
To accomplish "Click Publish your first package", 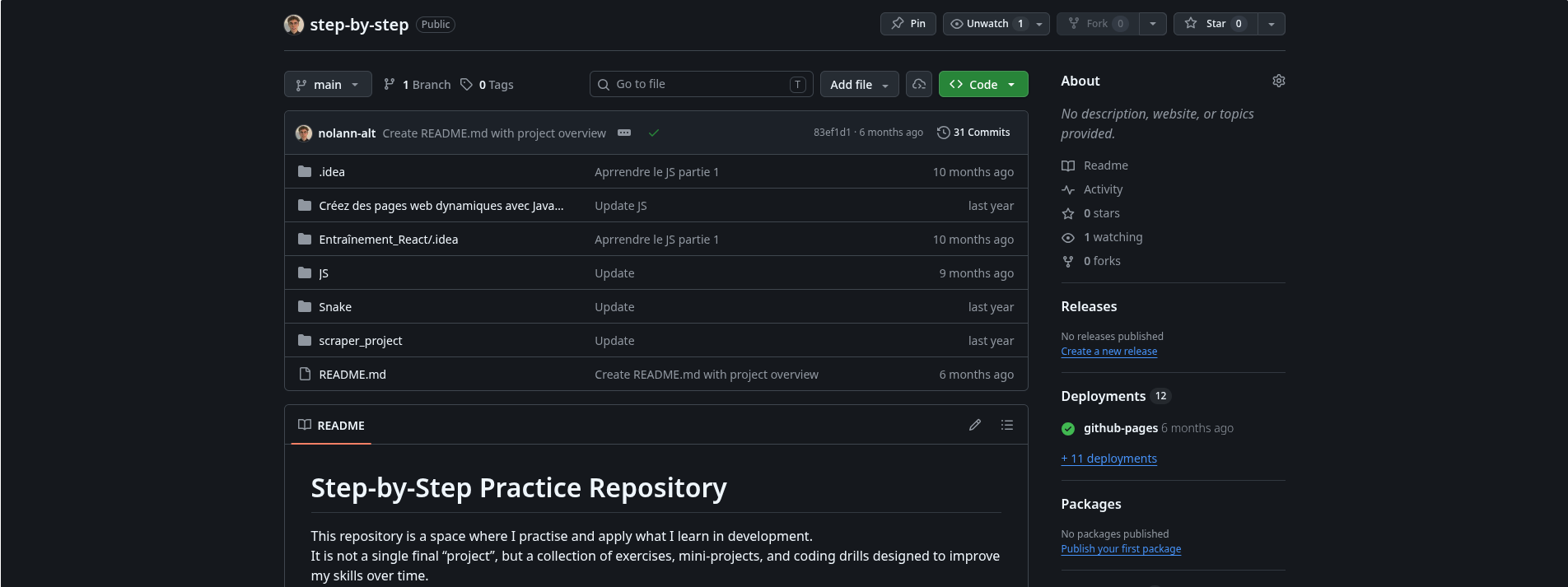I will tap(1121, 548).
